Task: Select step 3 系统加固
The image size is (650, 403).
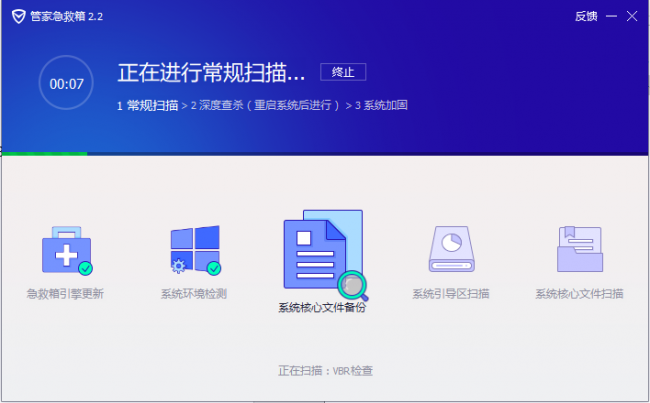Action: click(379, 106)
